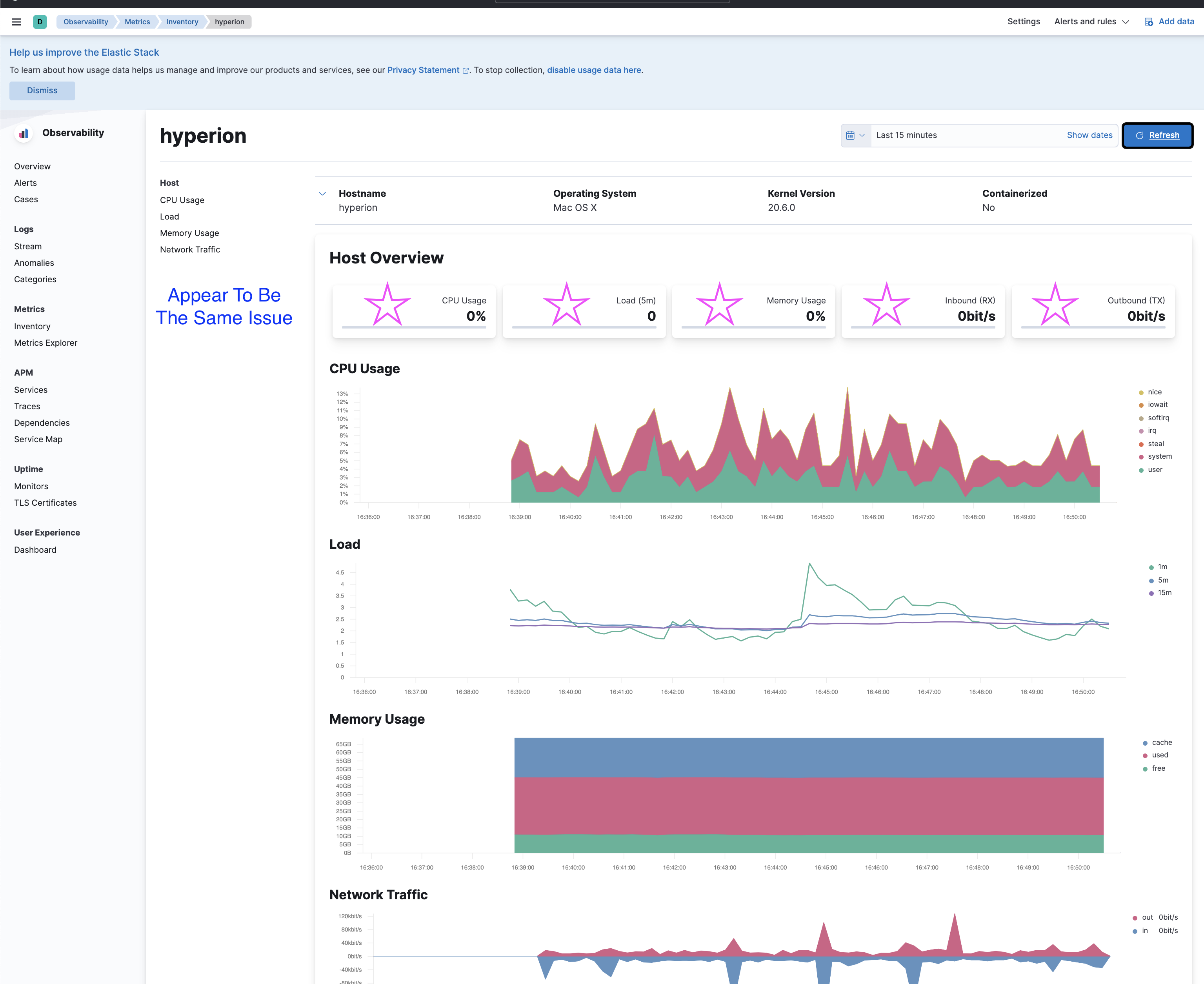The image size is (1204, 984).
Task: Toggle the '5m' series in Load legend
Action: pos(1162,580)
